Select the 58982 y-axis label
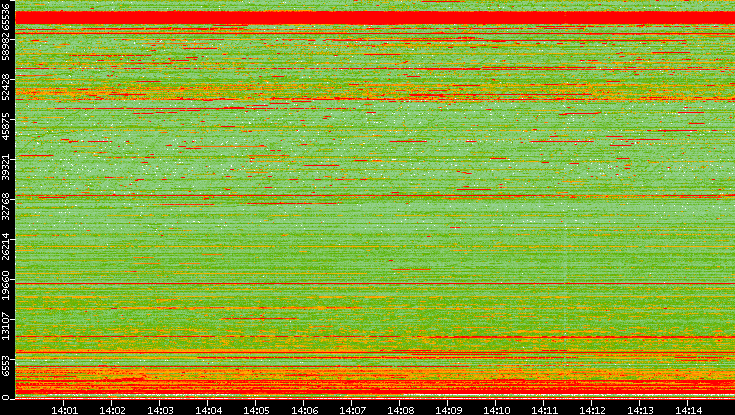735x415 pixels. click(5, 46)
